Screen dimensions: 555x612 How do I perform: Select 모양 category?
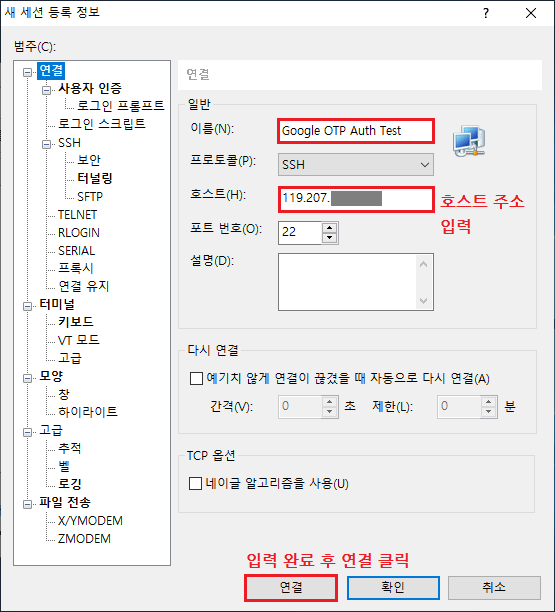(51, 376)
